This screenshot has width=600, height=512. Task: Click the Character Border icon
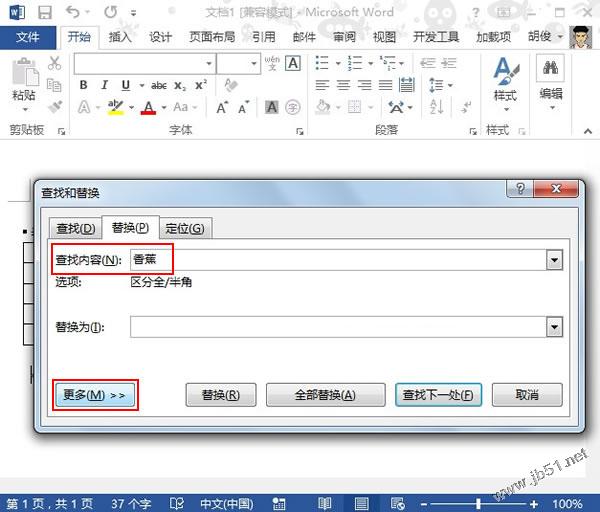pyautogui.click(x=293, y=63)
